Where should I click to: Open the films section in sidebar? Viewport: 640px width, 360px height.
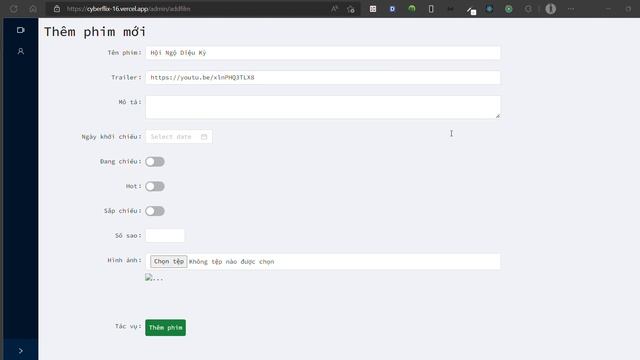click(20, 30)
